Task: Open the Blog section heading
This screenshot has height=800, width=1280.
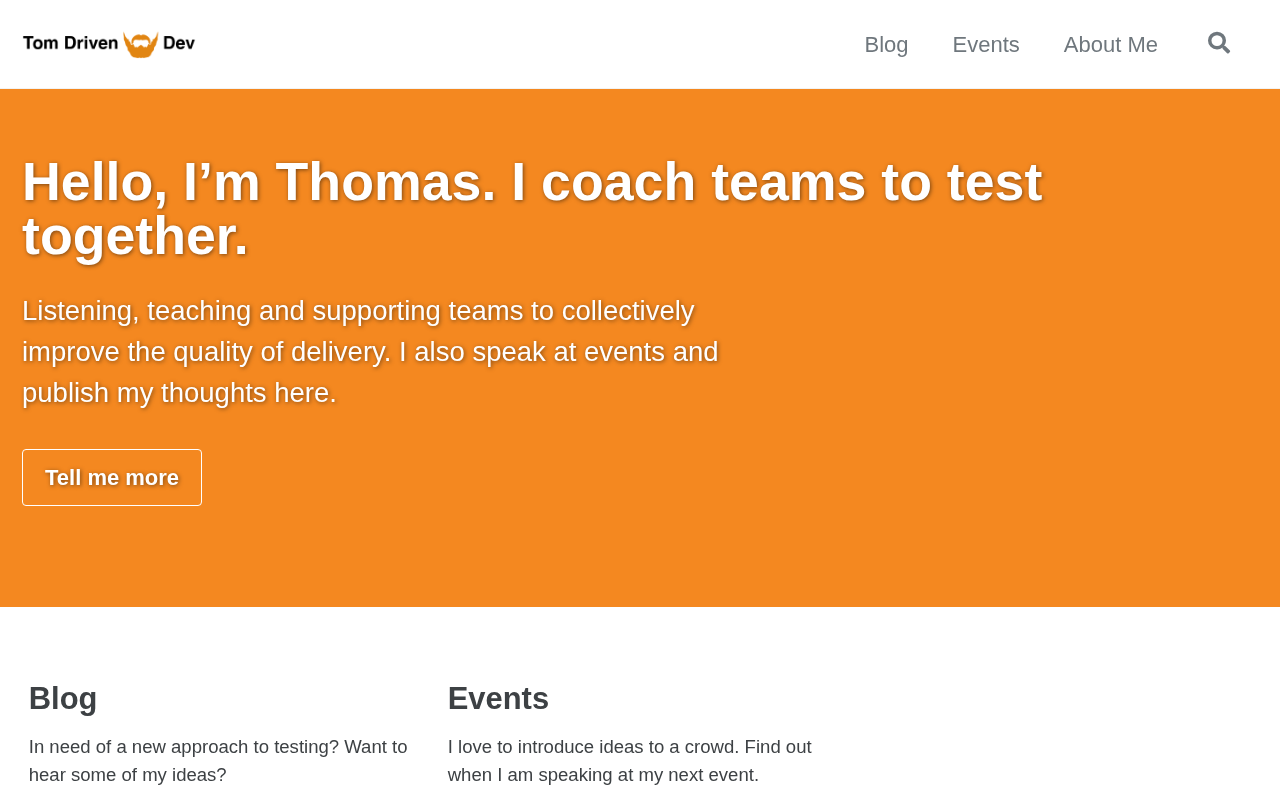Action: (x=63, y=698)
